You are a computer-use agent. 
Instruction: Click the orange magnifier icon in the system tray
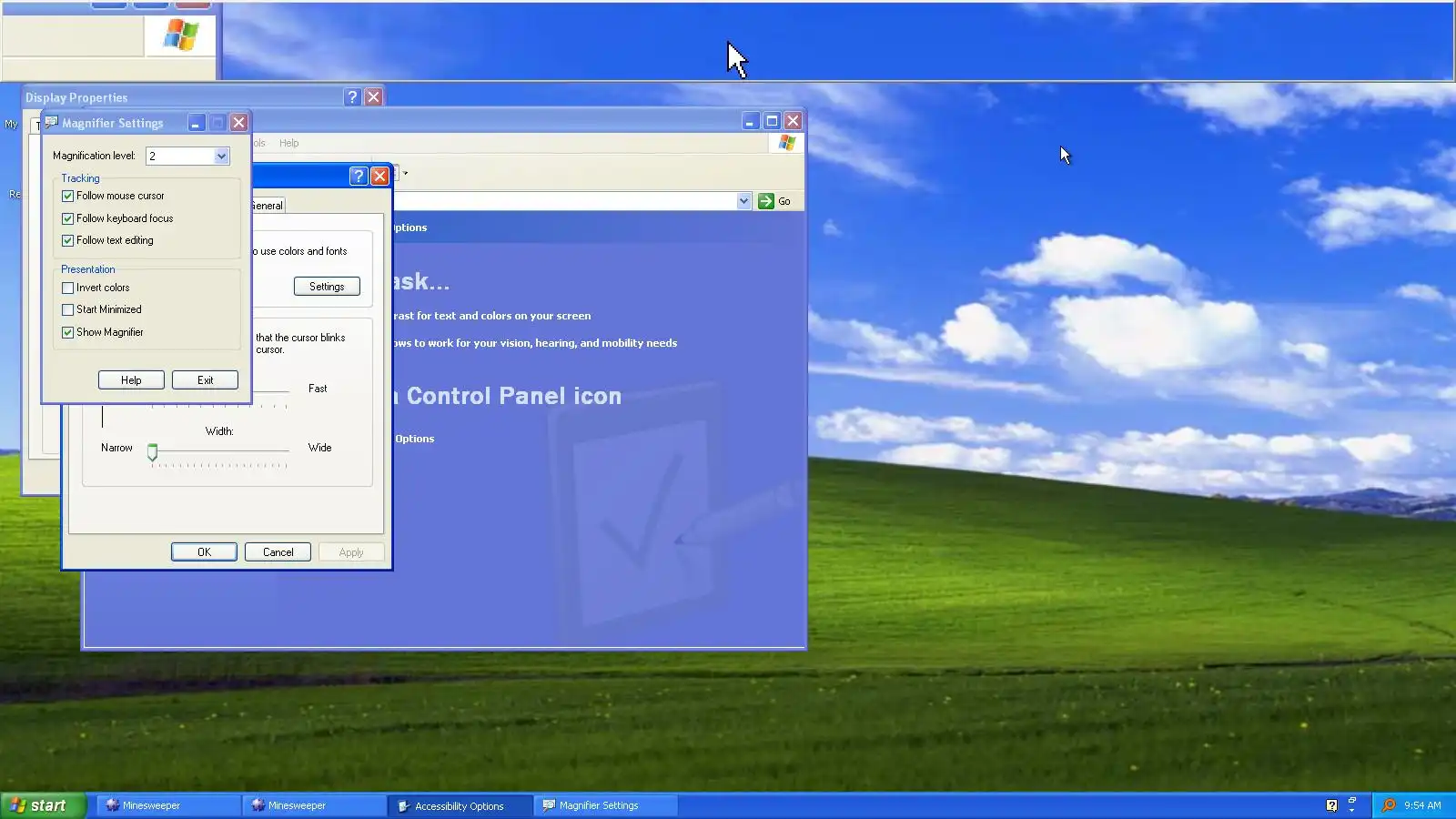tap(1389, 805)
